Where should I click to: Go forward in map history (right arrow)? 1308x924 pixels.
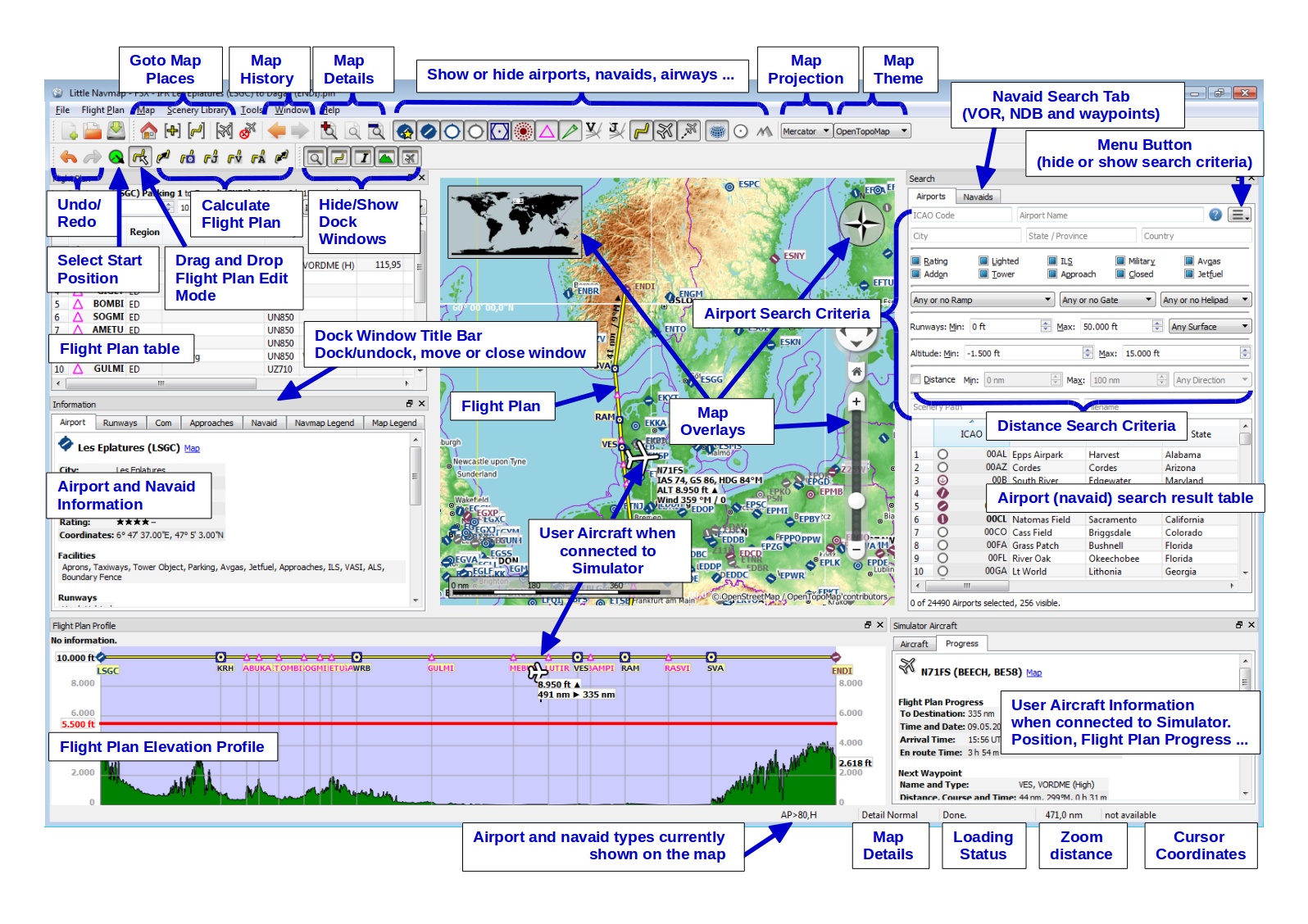(x=300, y=131)
